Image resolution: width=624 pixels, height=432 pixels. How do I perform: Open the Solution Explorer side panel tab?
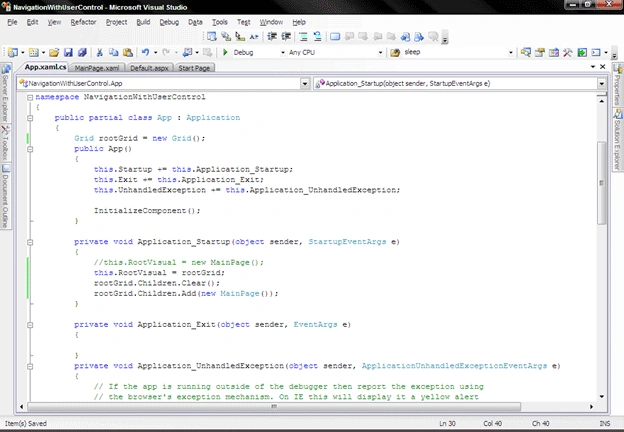point(617,140)
